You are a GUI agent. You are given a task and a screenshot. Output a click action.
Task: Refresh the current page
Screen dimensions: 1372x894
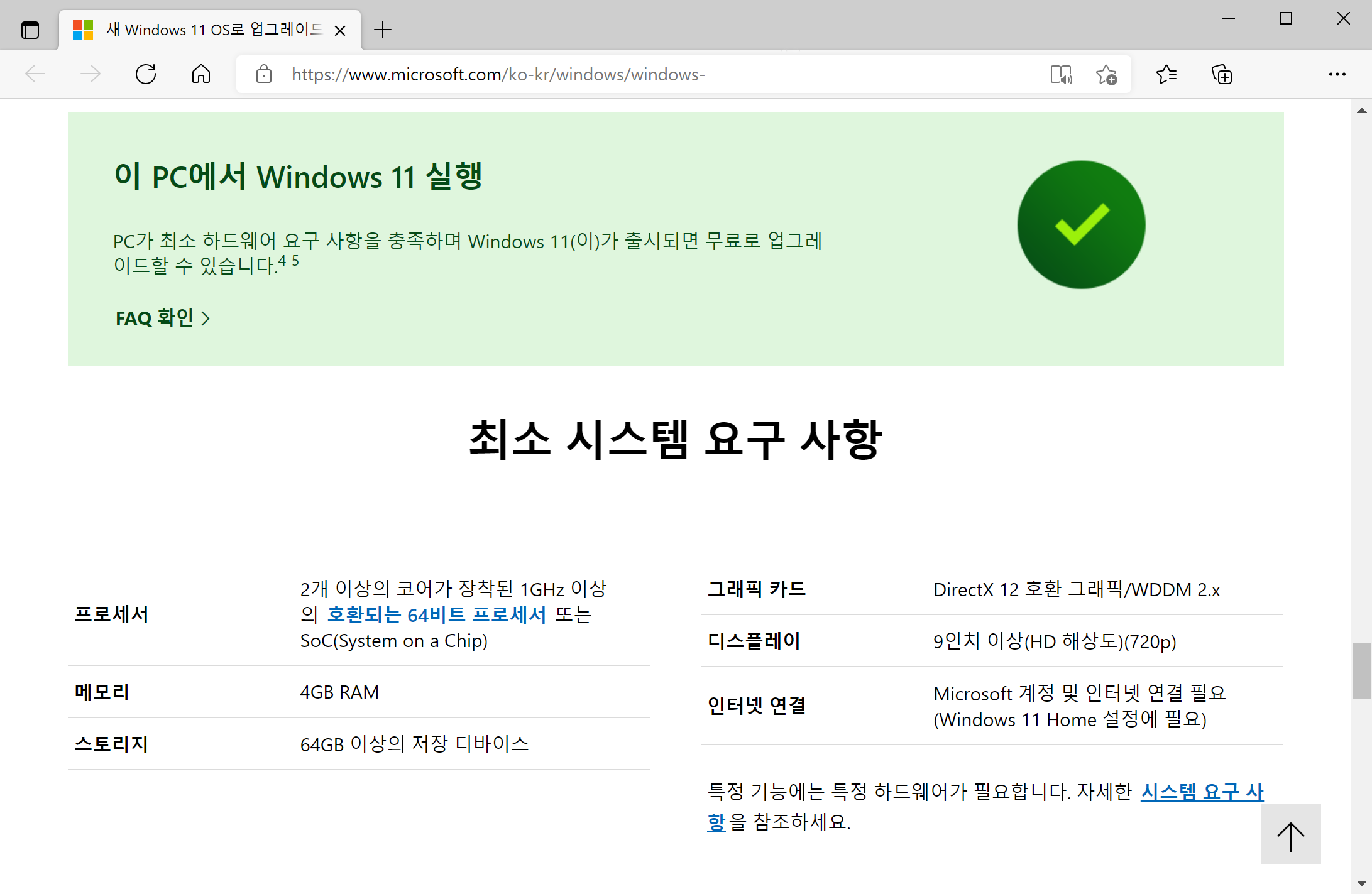click(146, 74)
